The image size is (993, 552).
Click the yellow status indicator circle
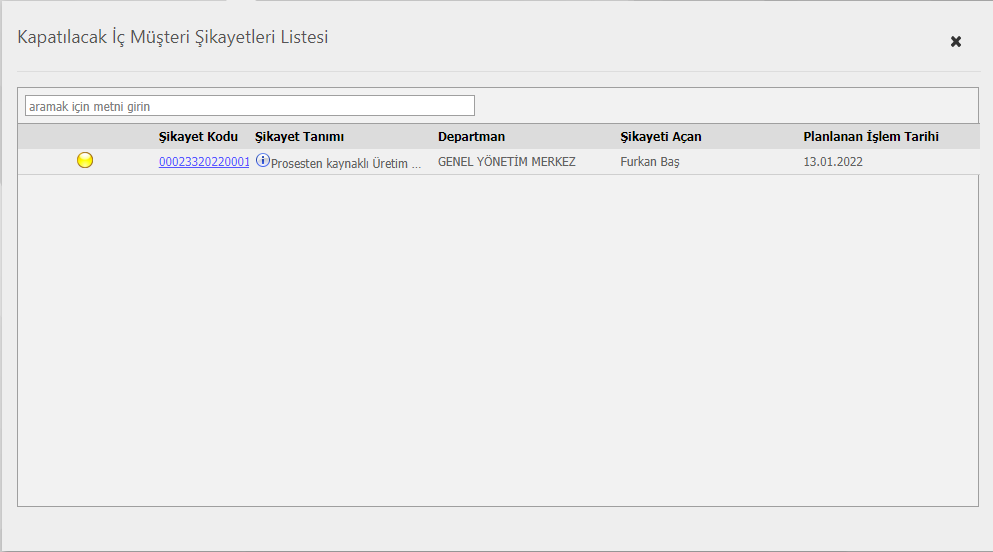[x=85, y=160]
